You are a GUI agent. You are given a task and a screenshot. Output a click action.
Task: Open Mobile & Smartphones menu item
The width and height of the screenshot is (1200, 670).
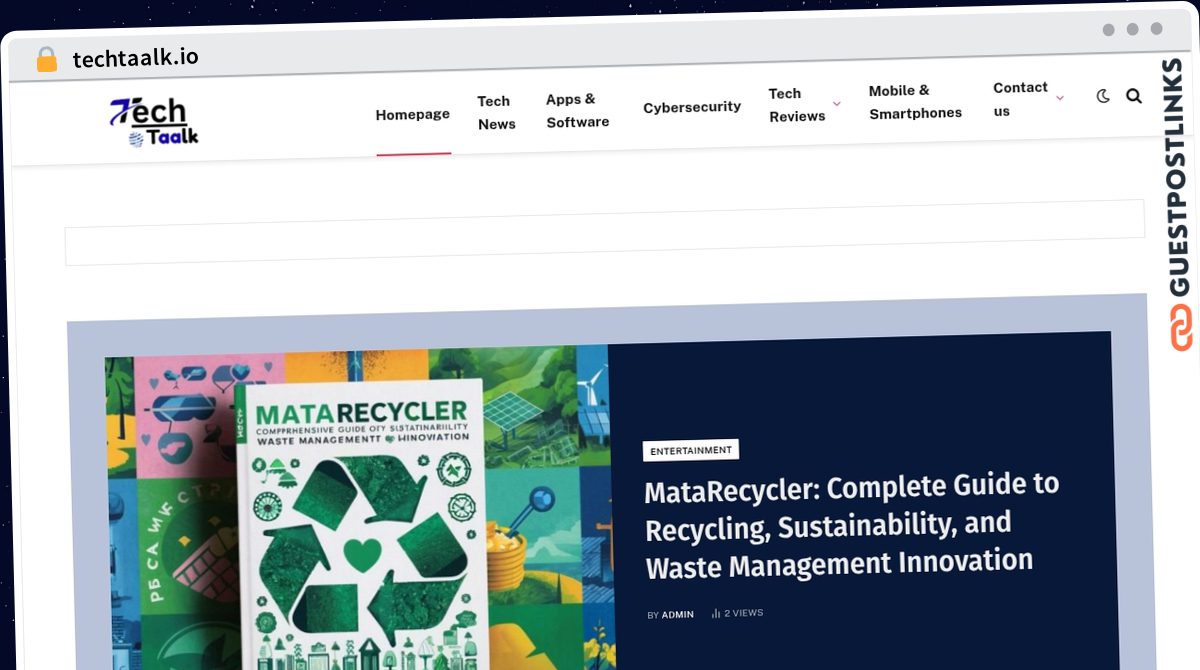[915, 102]
